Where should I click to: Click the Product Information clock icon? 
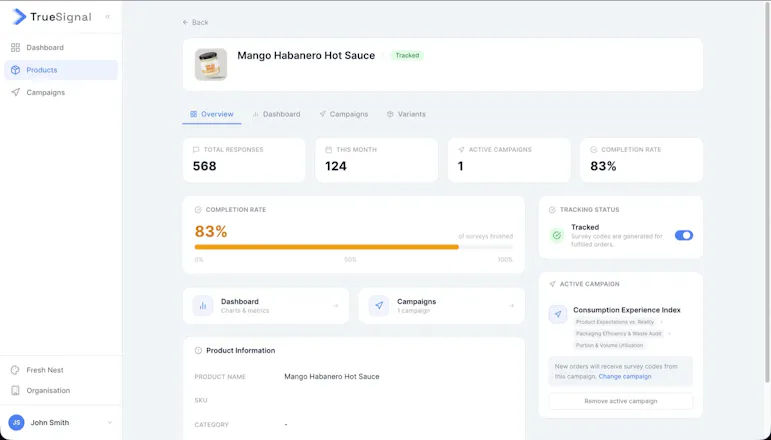tap(198, 351)
